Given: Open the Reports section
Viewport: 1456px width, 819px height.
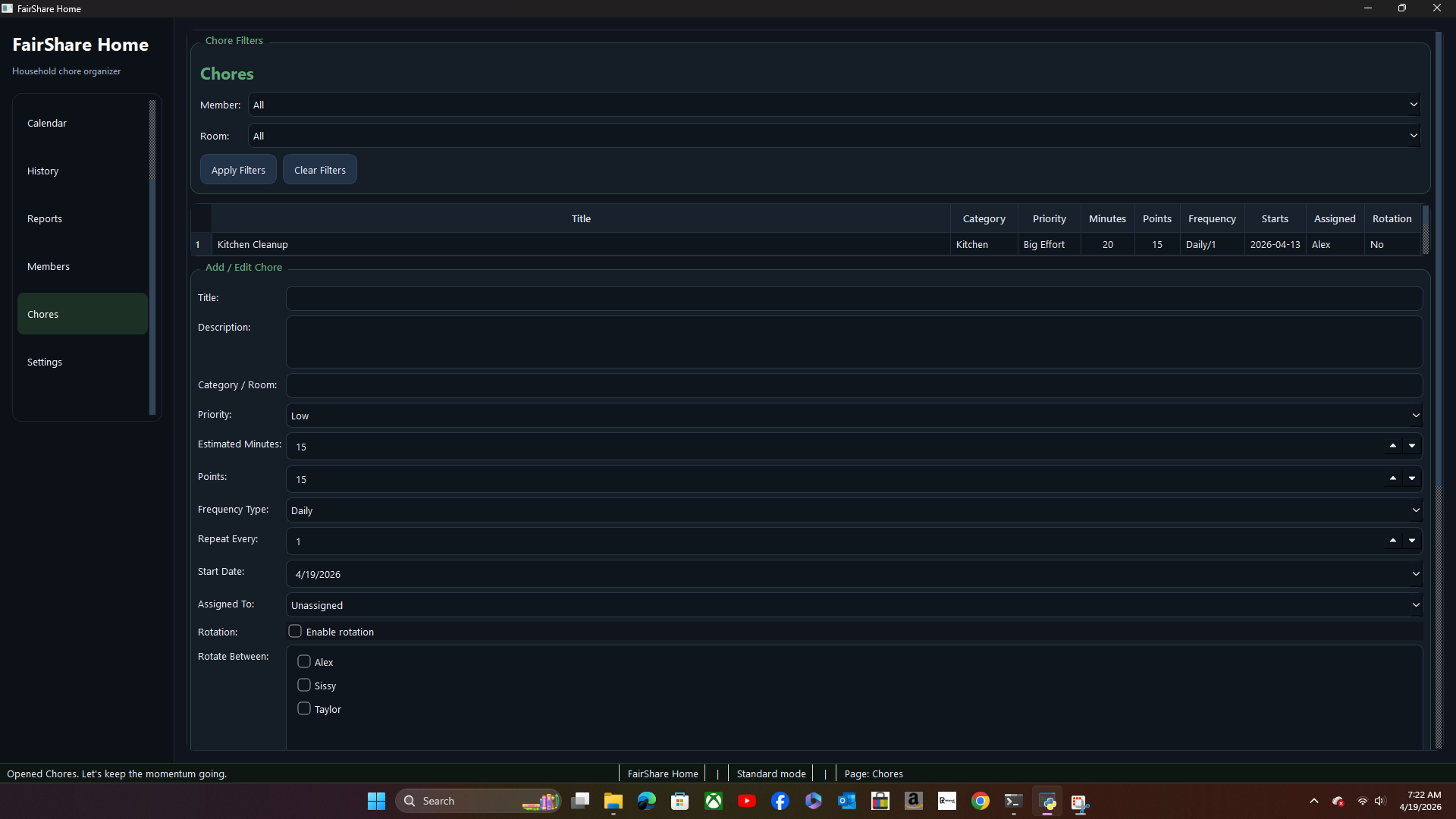Looking at the screenshot, I should point(45,218).
